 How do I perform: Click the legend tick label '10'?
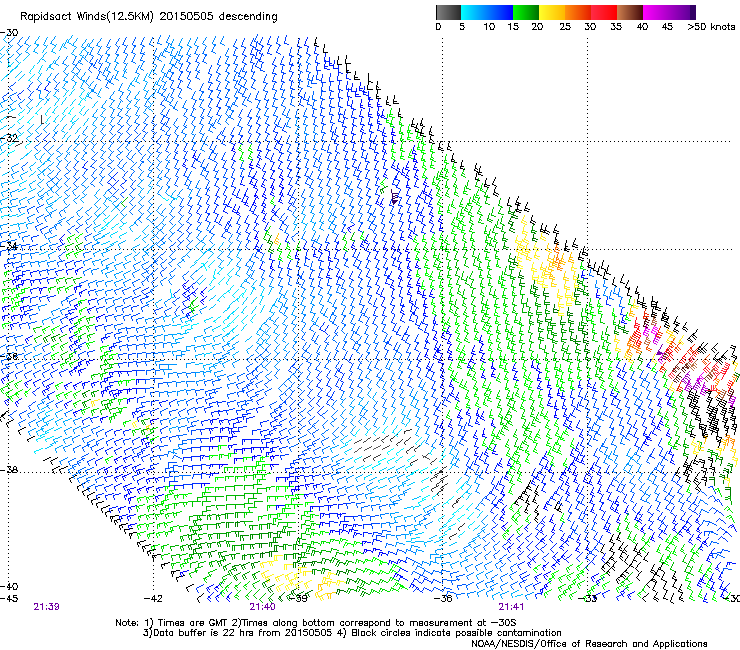point(489,27)
